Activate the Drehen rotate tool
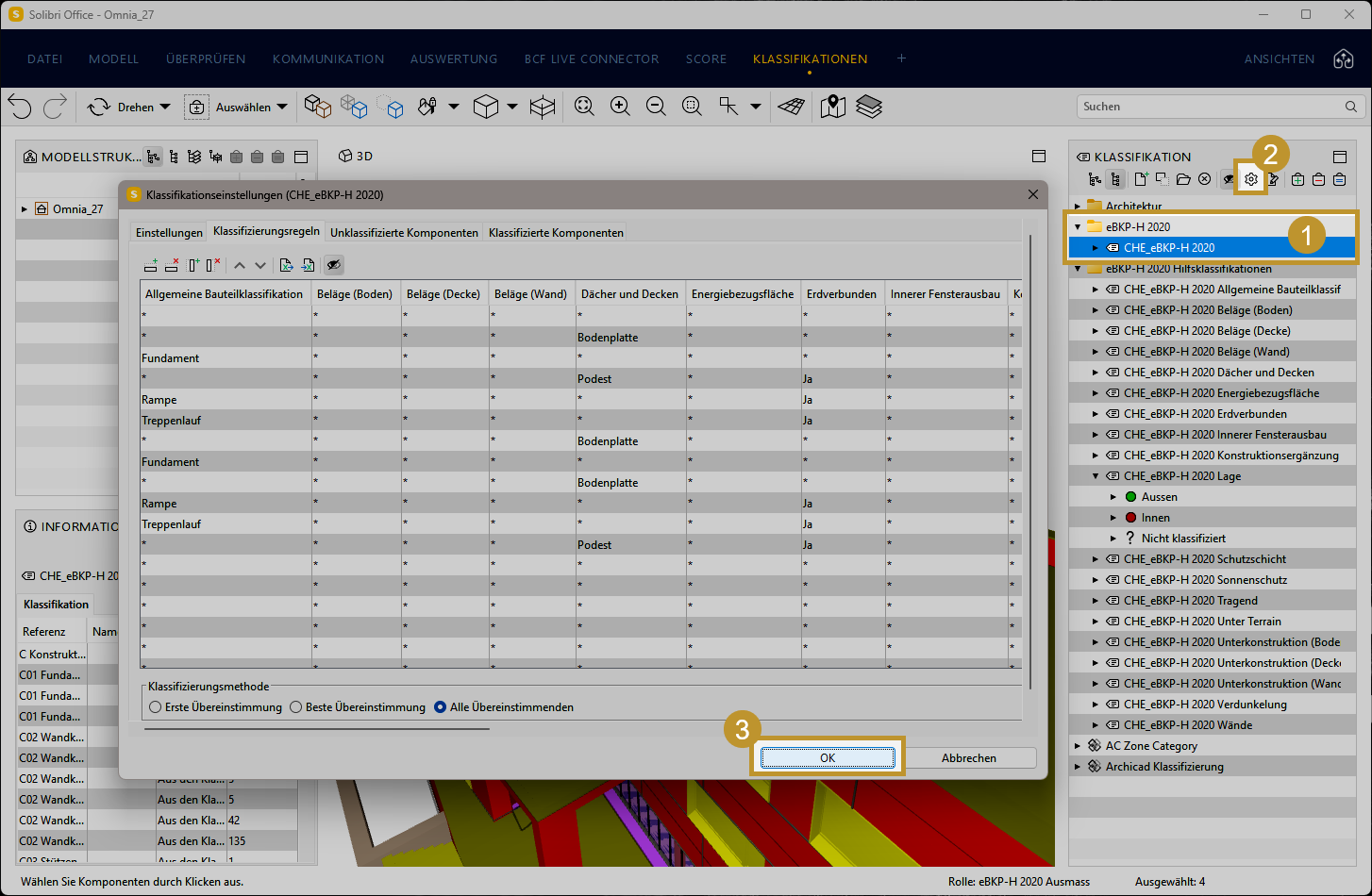This screenshot has height=896, width=1372. click(120, 107)
